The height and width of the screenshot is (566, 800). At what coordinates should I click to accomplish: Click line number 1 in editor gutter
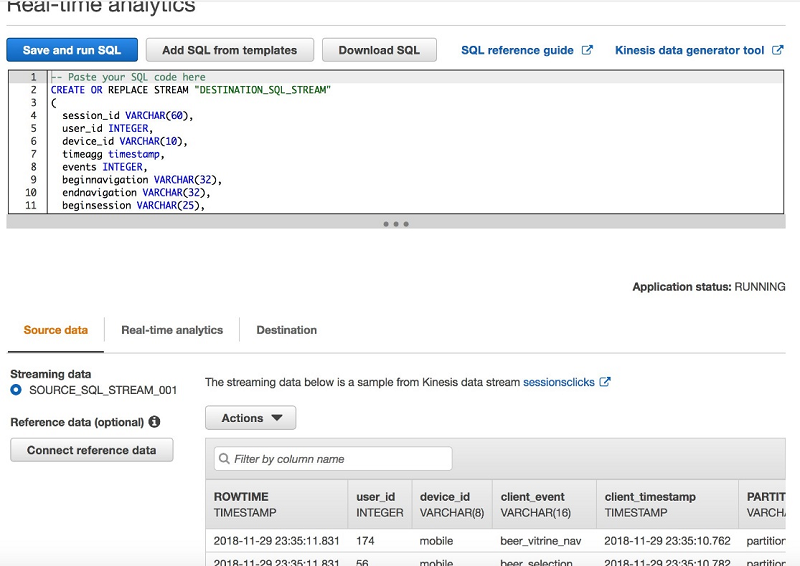33,77
